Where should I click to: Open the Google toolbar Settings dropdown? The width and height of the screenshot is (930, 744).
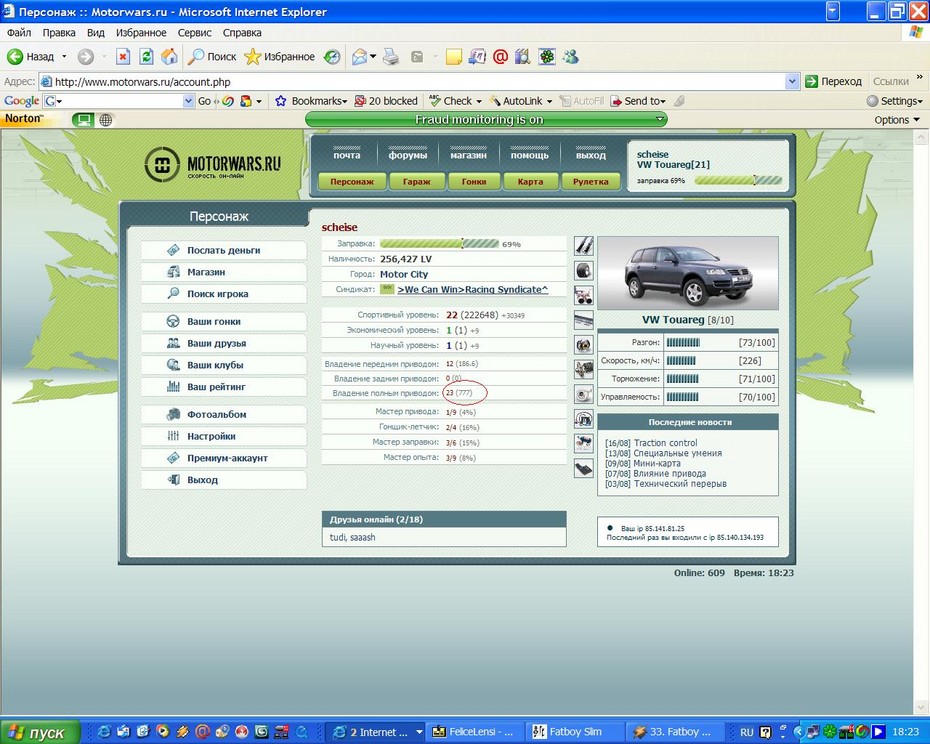[894, 101]
